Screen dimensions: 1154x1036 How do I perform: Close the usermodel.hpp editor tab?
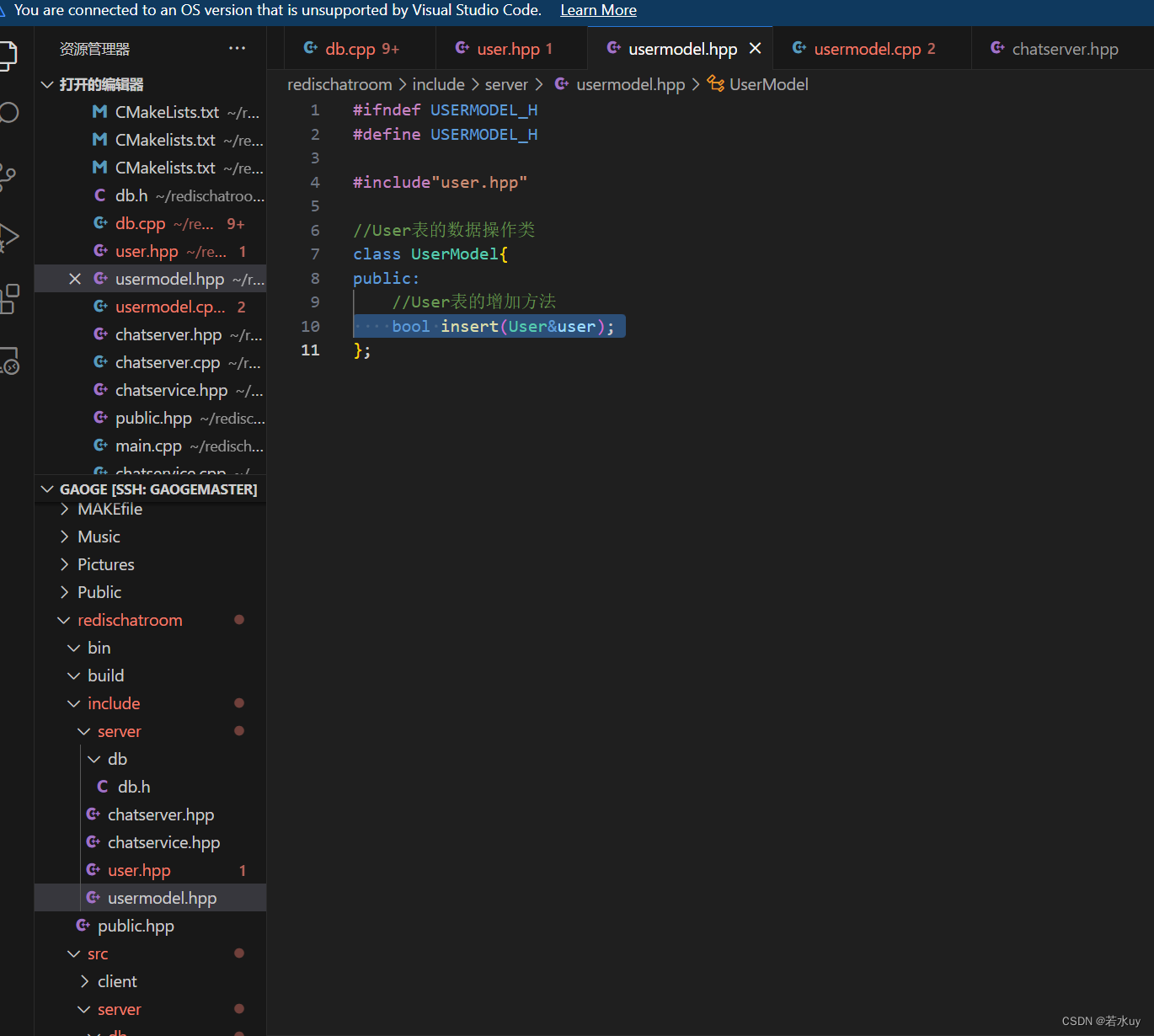[756, 49]
